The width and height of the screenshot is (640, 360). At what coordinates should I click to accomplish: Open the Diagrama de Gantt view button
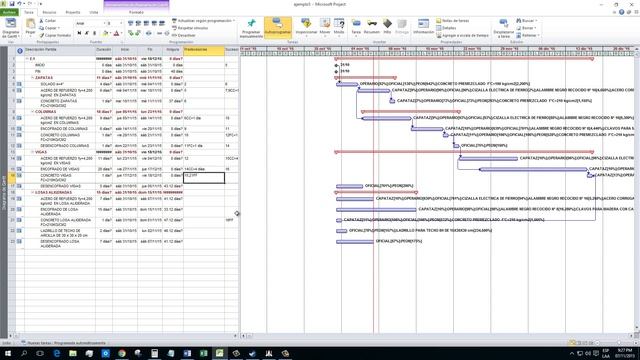[x=10, y=28]
